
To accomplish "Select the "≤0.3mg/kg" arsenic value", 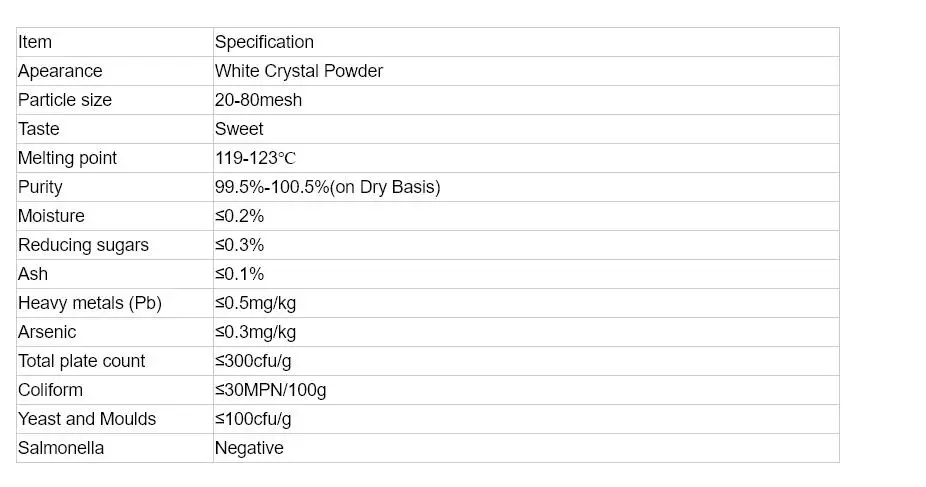I will [x=255, y=332].
